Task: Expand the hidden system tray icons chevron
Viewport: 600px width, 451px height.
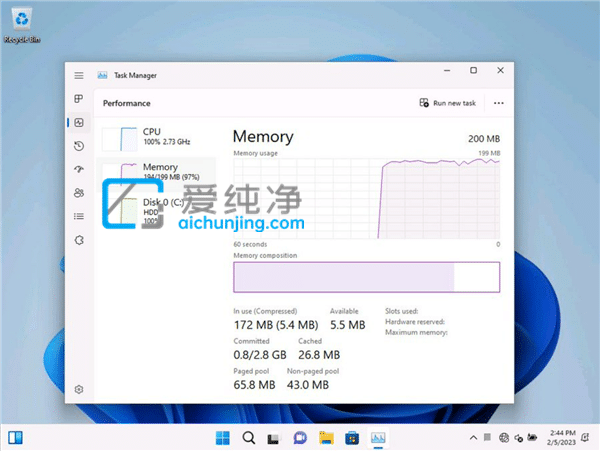Action: [473, 438]
